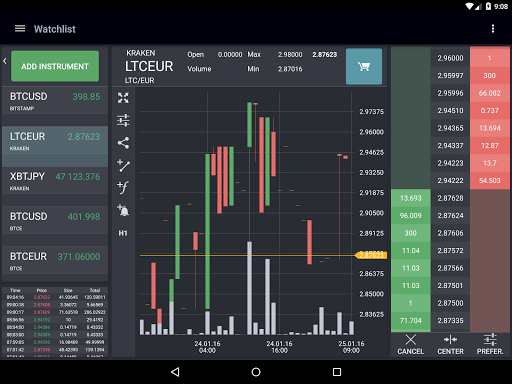This screenshot has width=512, height=384.
Task: Click the ADD INSTRUMENT button
Action: [55, 66]
